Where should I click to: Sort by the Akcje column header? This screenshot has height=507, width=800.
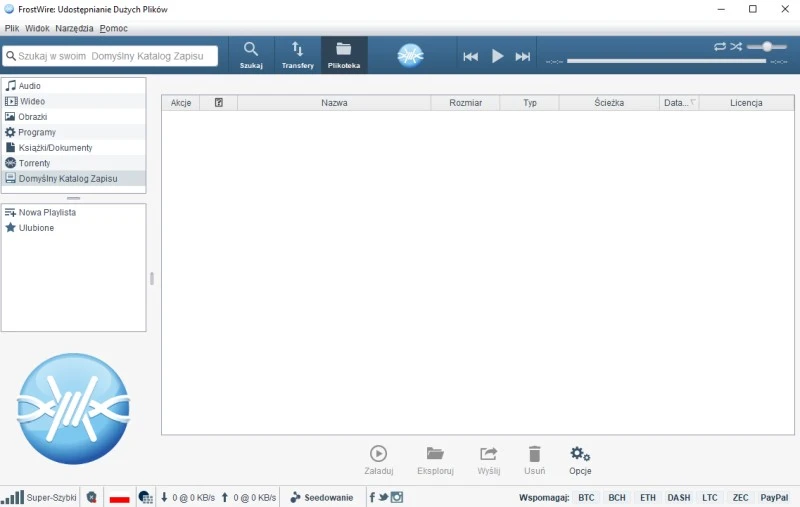click(181, 103)
